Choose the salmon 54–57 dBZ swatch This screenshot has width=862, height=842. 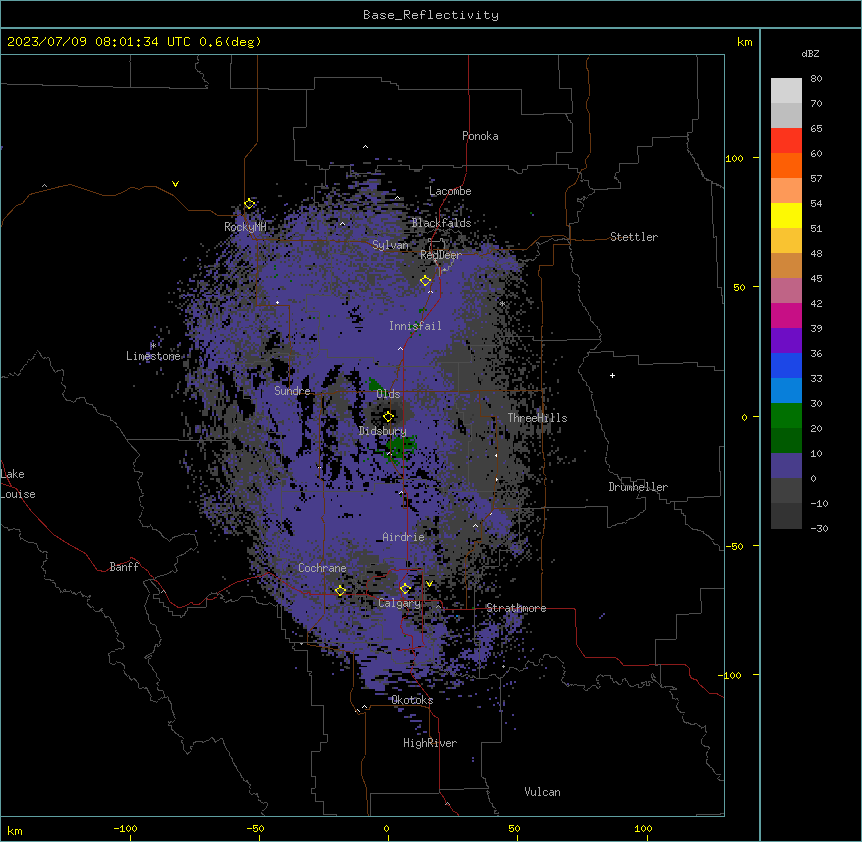tap(786, 191)
